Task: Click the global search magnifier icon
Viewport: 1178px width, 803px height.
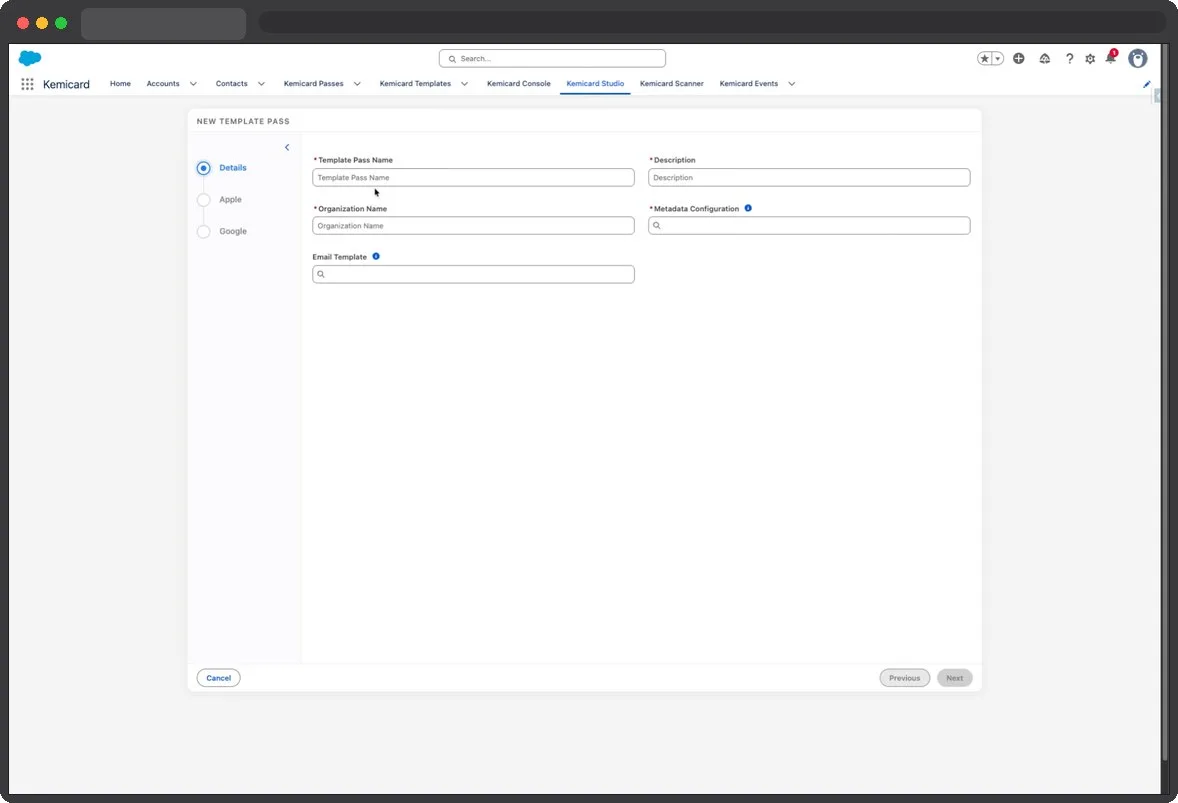Action: point(452,59)
